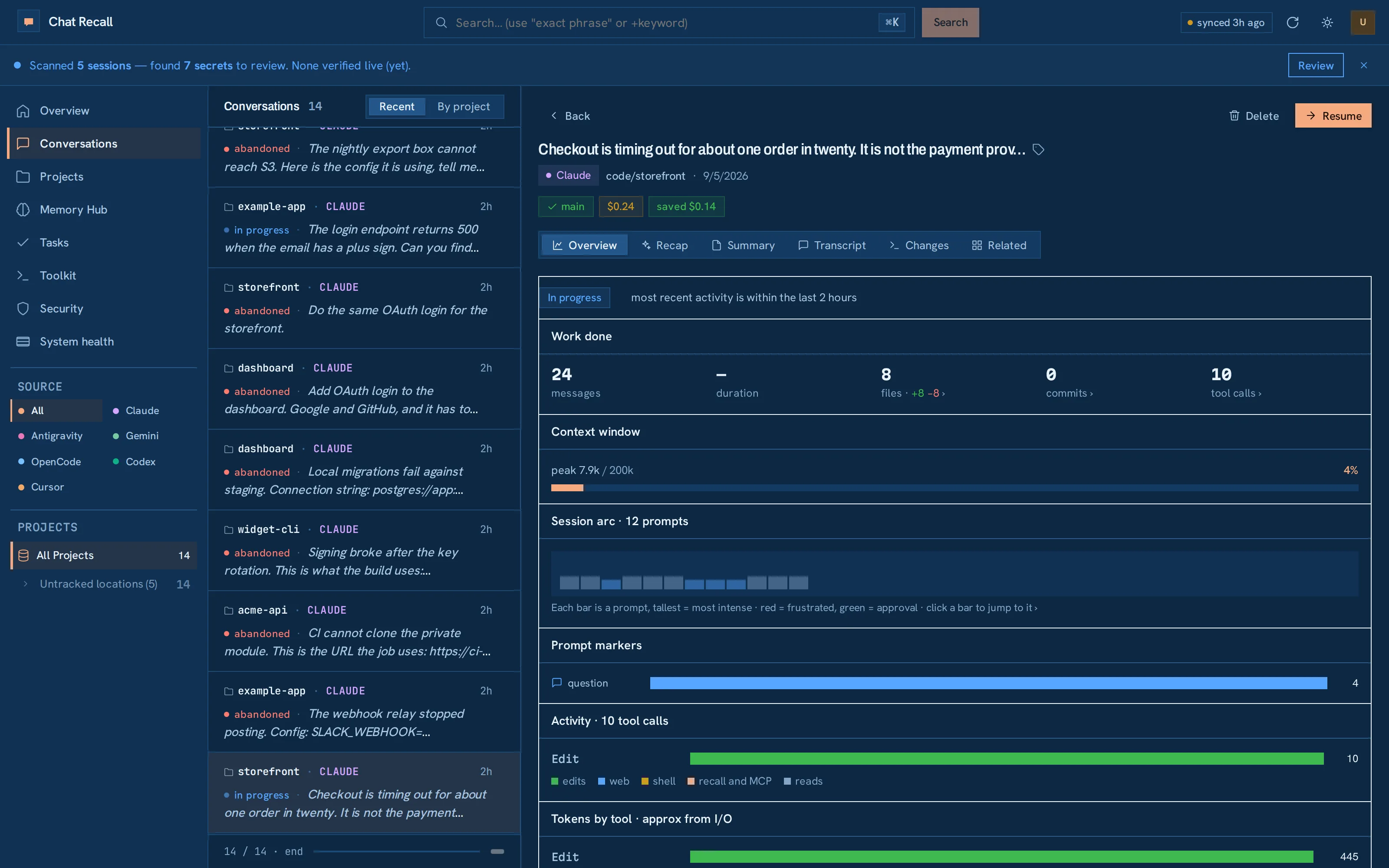
Task: Click the Search button
Action: point(951,23)
